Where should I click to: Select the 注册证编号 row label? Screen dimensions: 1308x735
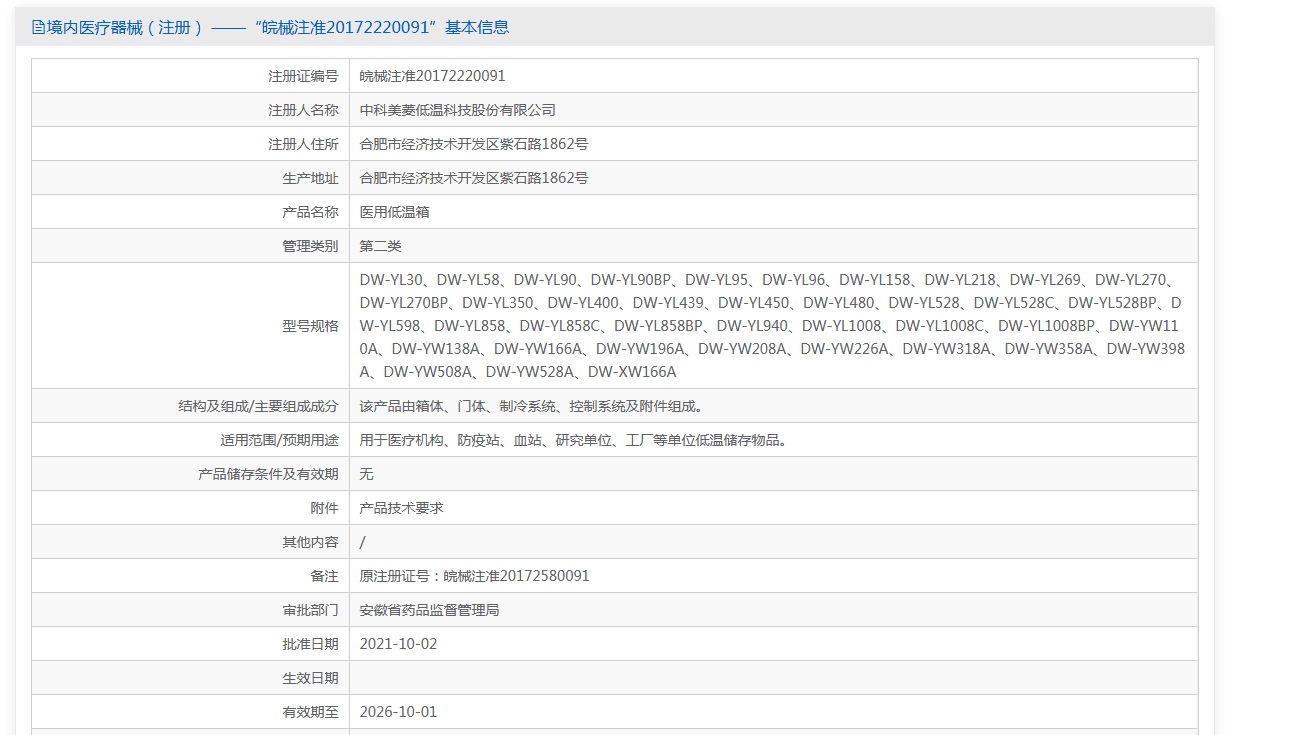(303, 76)
